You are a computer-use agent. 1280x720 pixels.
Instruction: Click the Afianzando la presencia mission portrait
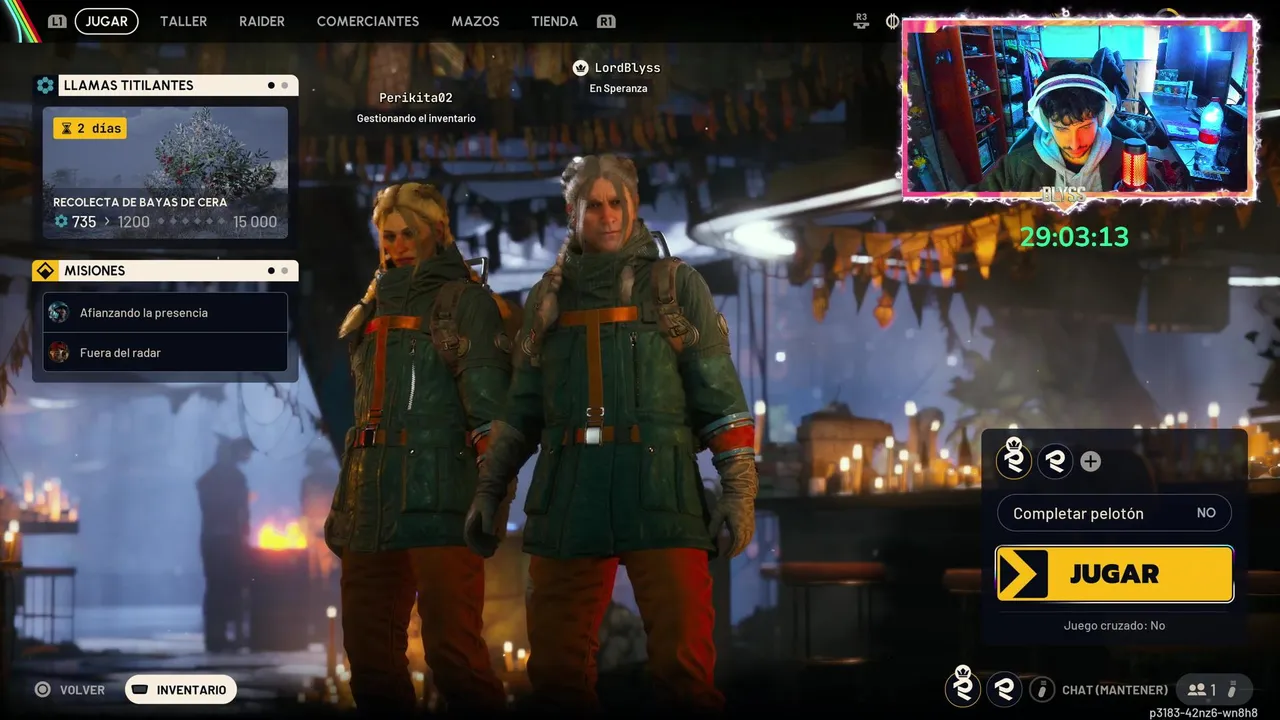[x=59, y=312]
